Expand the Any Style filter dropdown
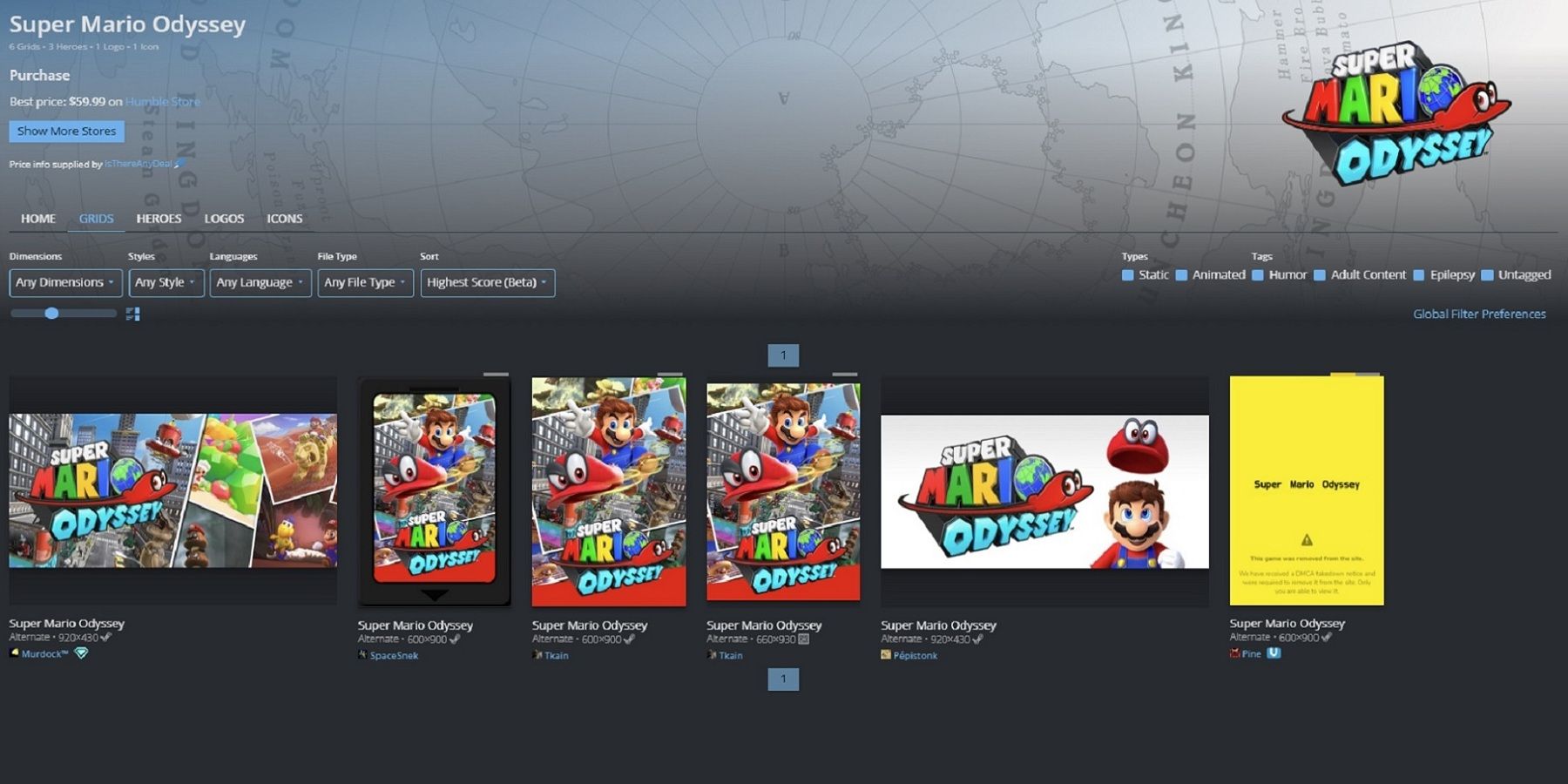1568x784 pixels. pyautogui.click(x=165, y=282)
